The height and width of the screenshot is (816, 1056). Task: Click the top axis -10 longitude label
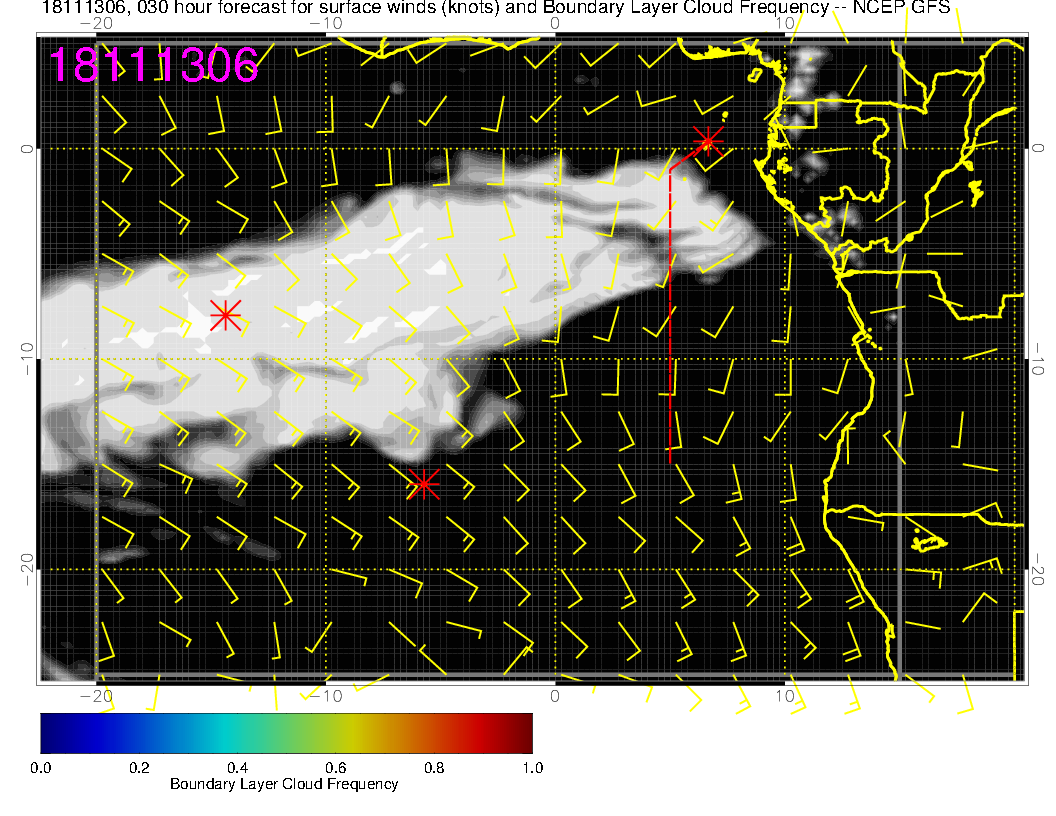pos(326,24)
